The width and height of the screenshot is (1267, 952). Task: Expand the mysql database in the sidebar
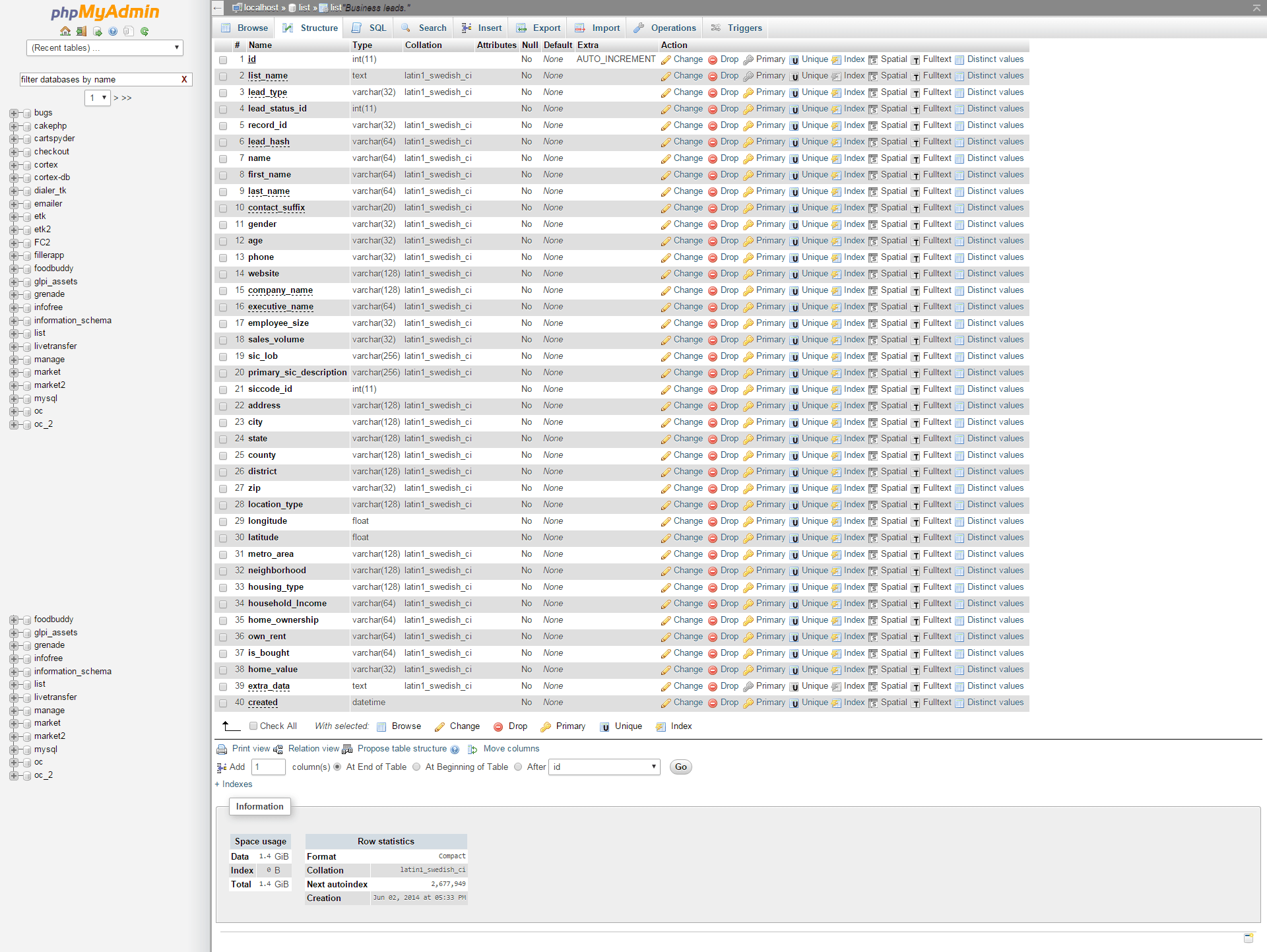pyautogui.click(x=15, y=398)
